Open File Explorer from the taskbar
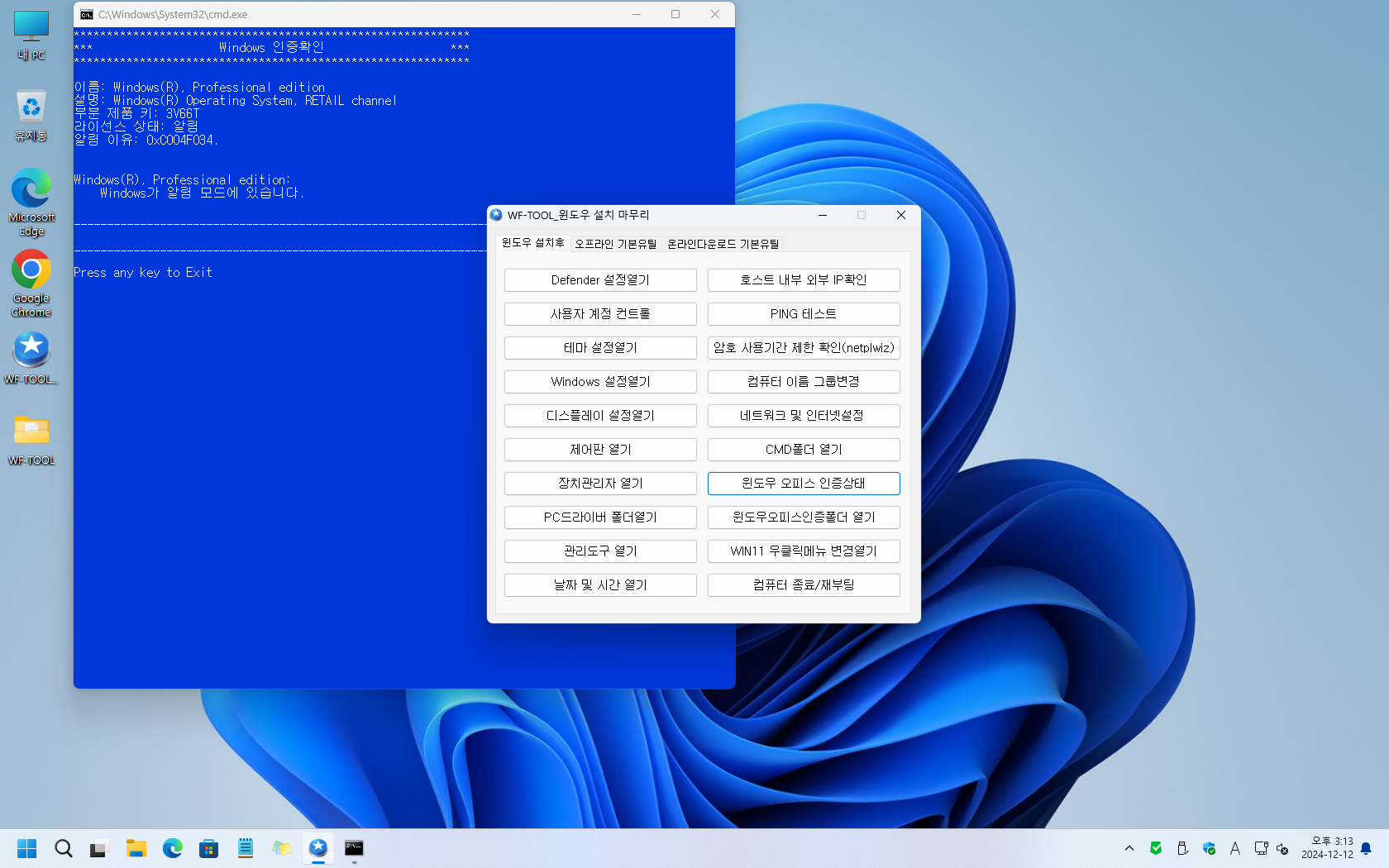 136,848
